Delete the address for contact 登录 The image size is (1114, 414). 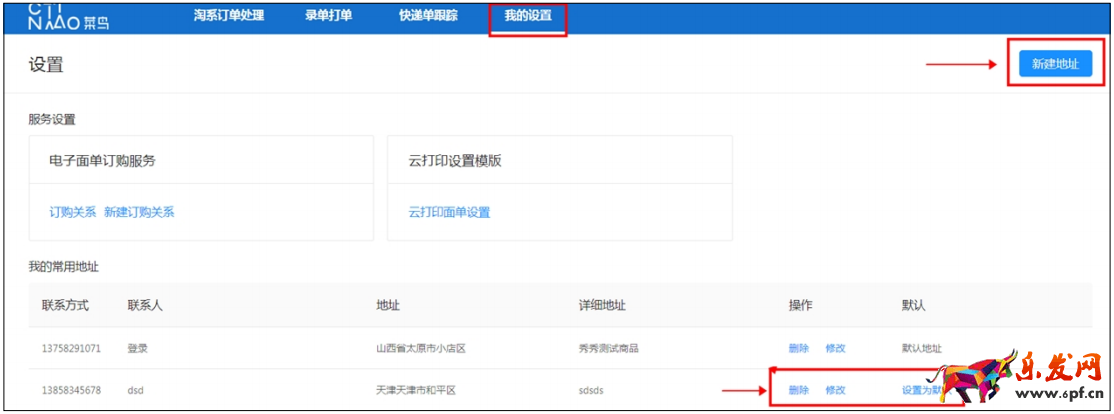click(798, 348)
